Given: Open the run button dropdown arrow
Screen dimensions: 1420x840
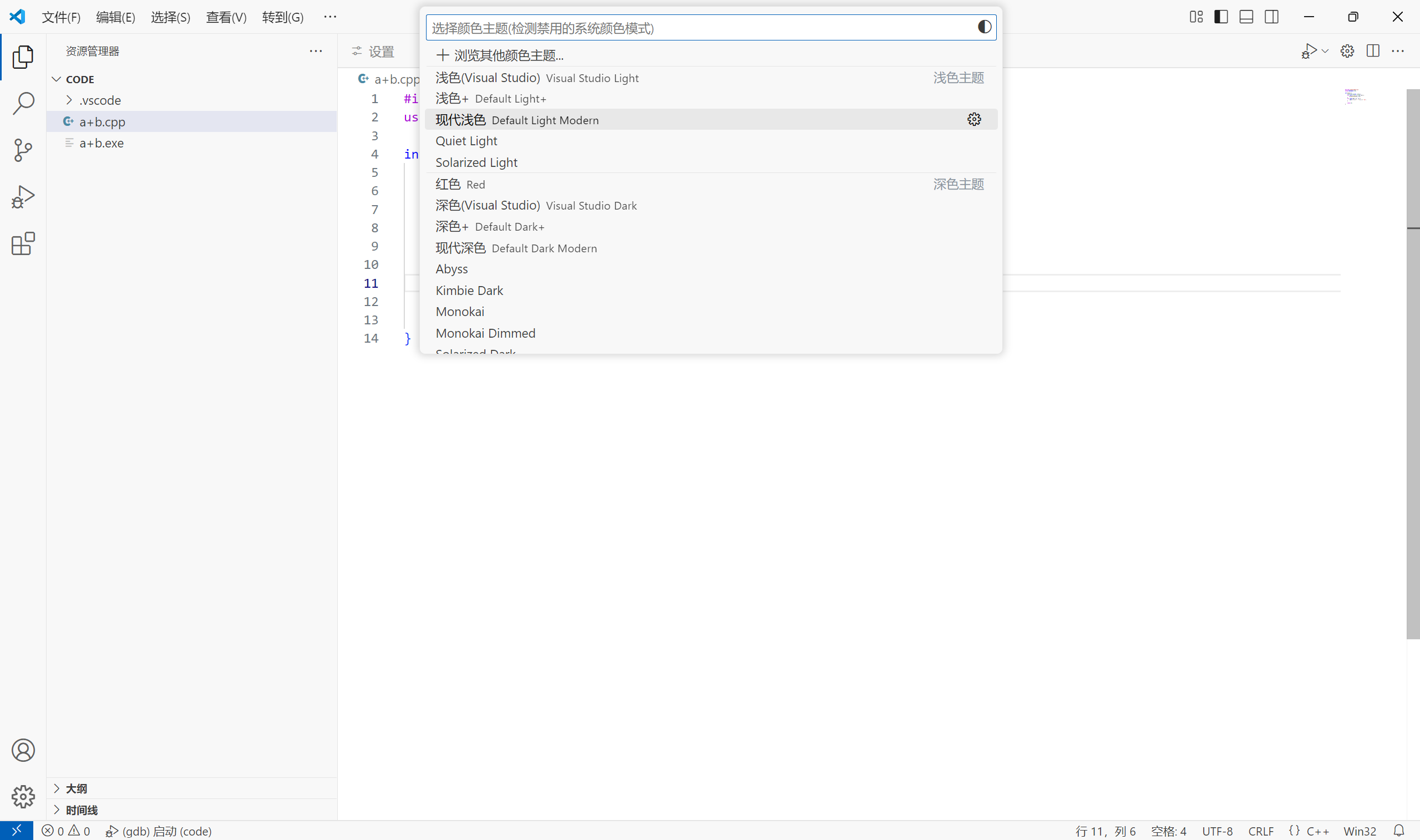Looking at the screenshot, I should pyautogui.click(x=1326, y=52).
